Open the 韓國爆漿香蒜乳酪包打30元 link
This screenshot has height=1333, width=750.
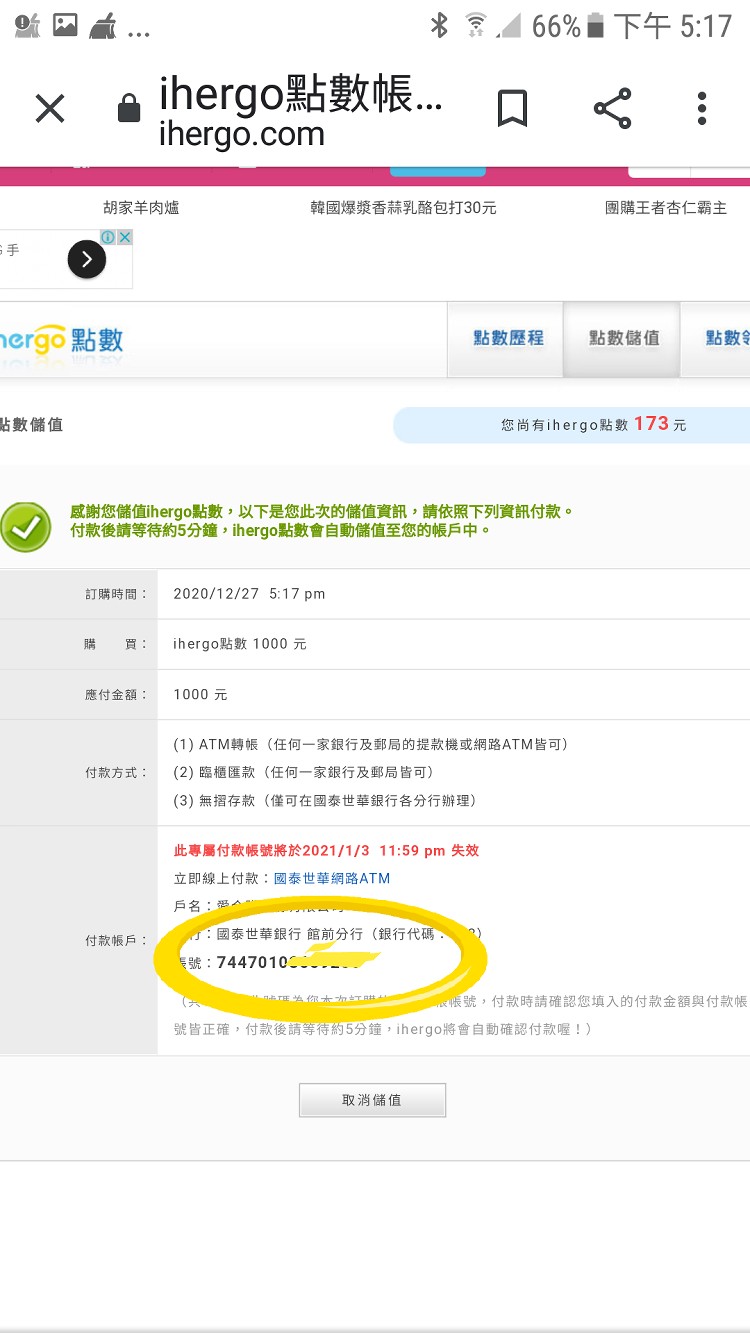403,208
